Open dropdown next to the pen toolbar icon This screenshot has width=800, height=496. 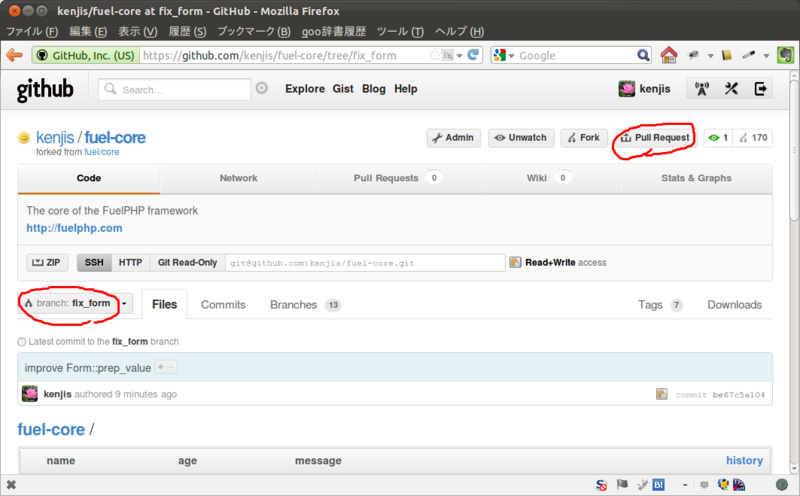766,56
